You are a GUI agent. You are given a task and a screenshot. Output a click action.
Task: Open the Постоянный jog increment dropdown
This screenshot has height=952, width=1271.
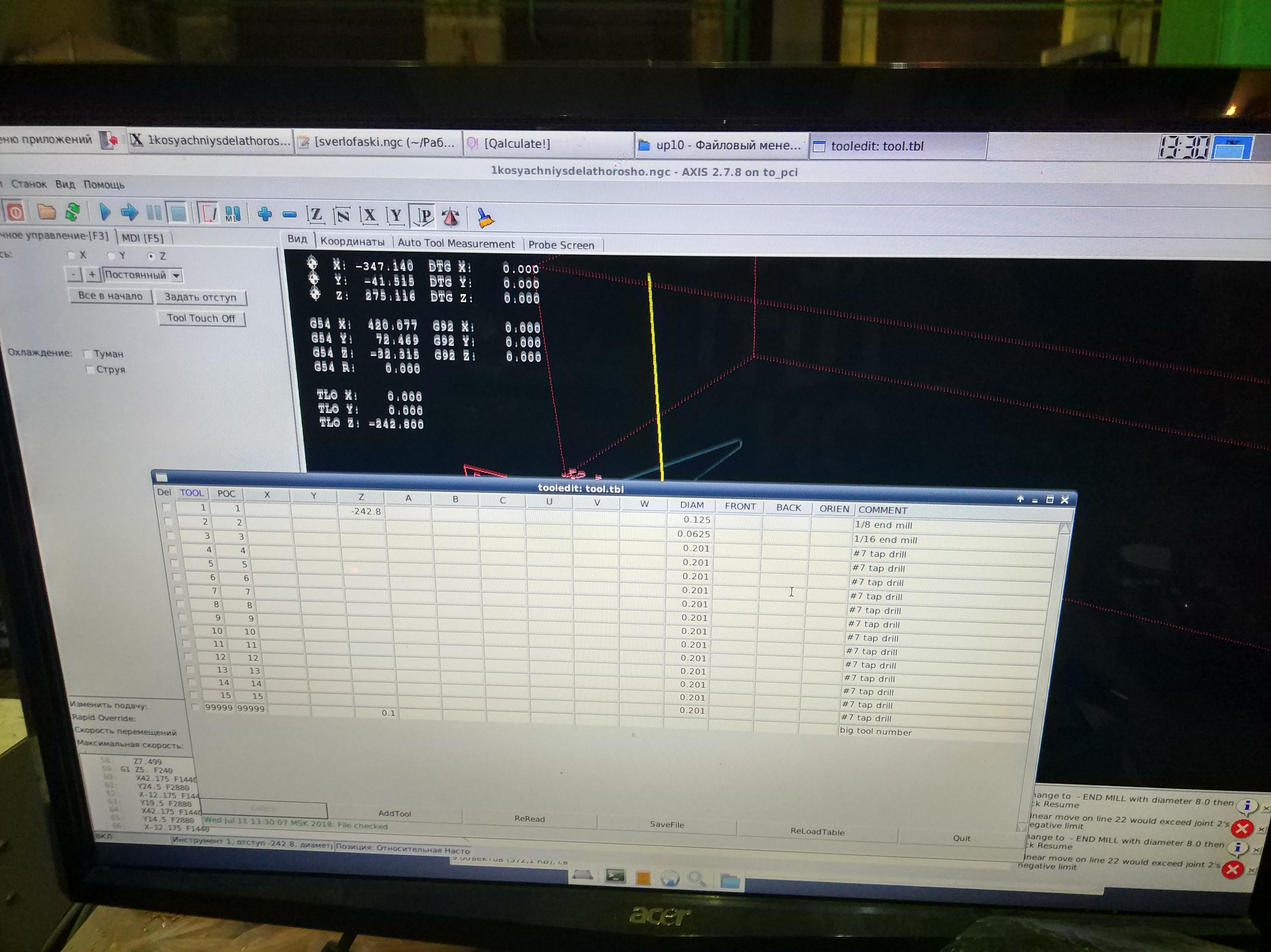point(176,276)
